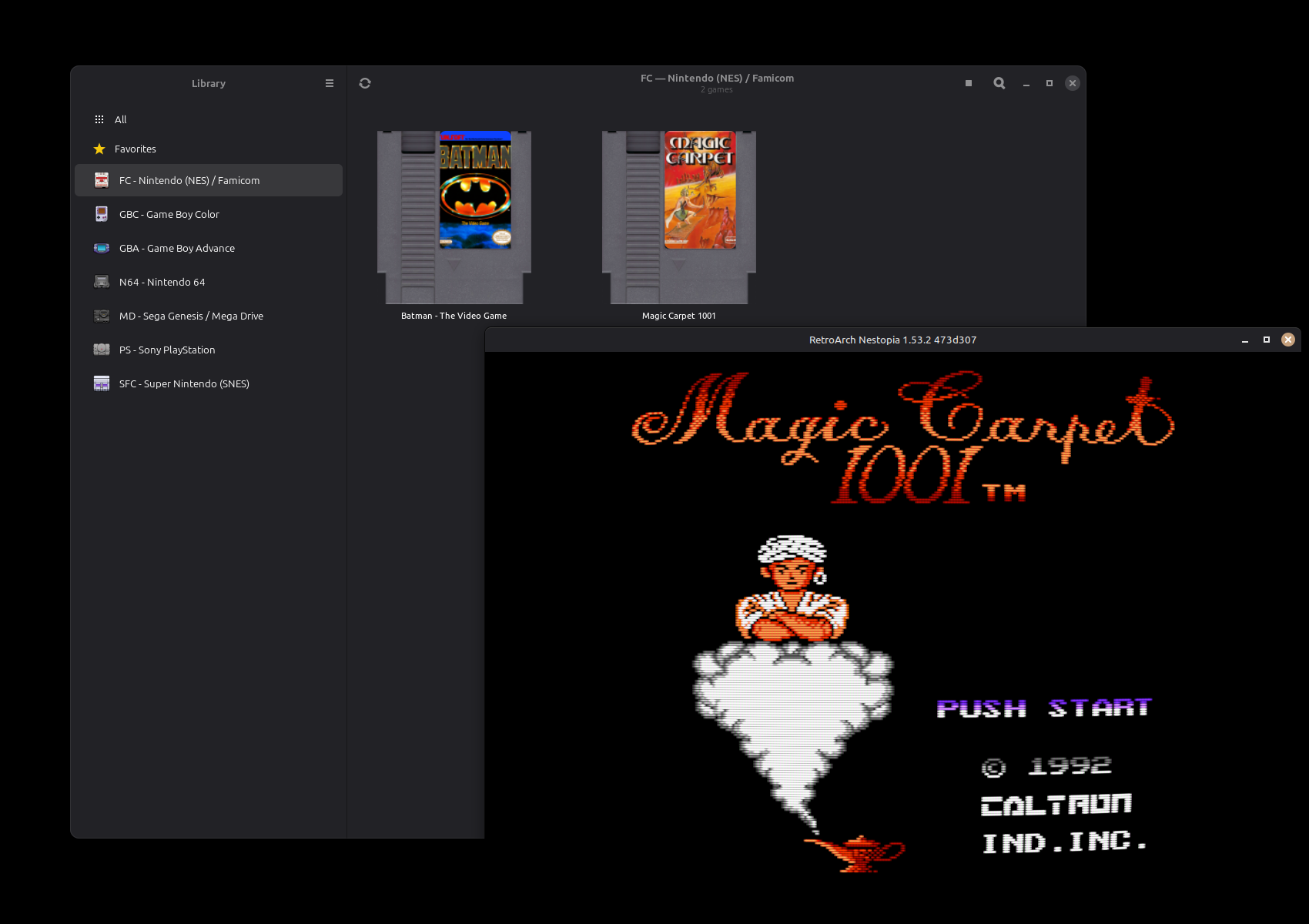The height and width of the screenshot is (924, 1309).
Task: Click the NES/Famicom console icon
Action: coord(102,180)
